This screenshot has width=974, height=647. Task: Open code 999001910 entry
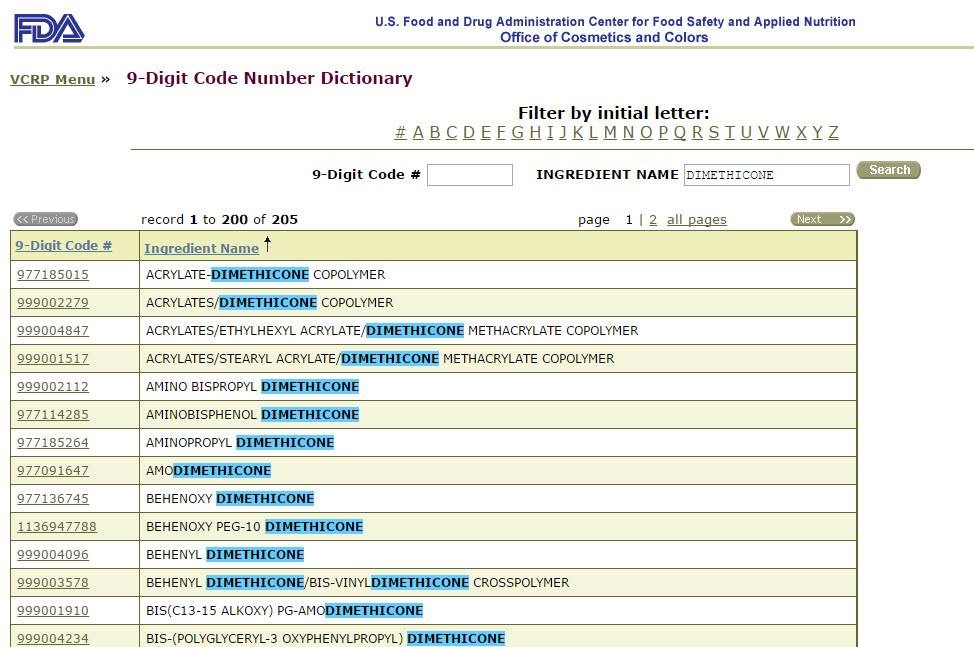click(x=53, y=610)
